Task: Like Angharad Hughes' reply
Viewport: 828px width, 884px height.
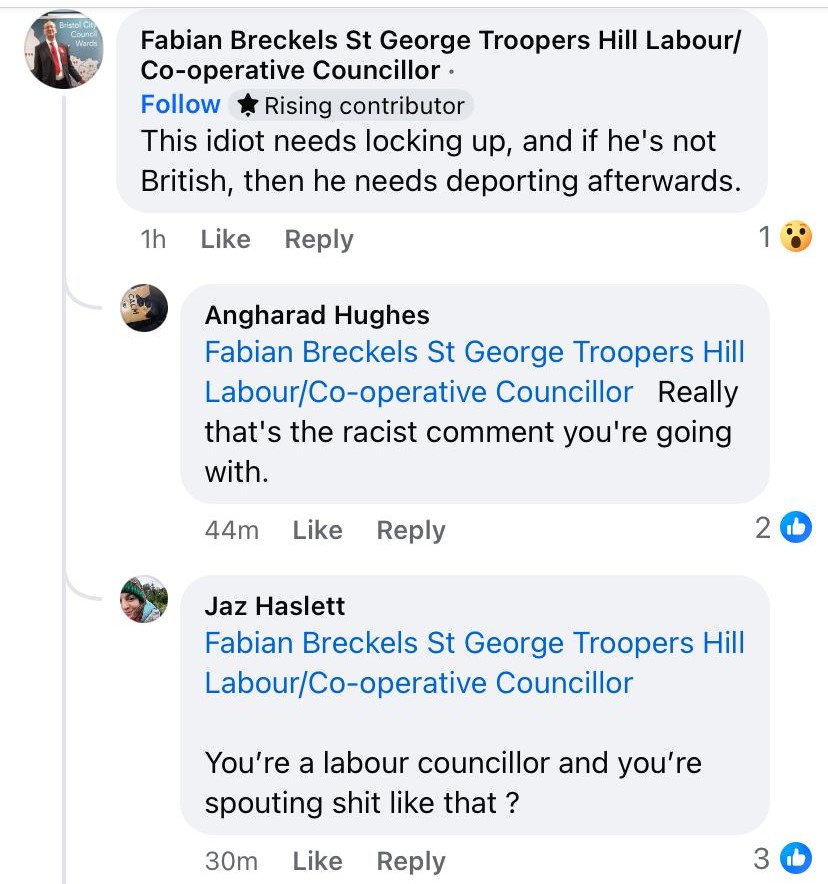Action: coord(317,530)
